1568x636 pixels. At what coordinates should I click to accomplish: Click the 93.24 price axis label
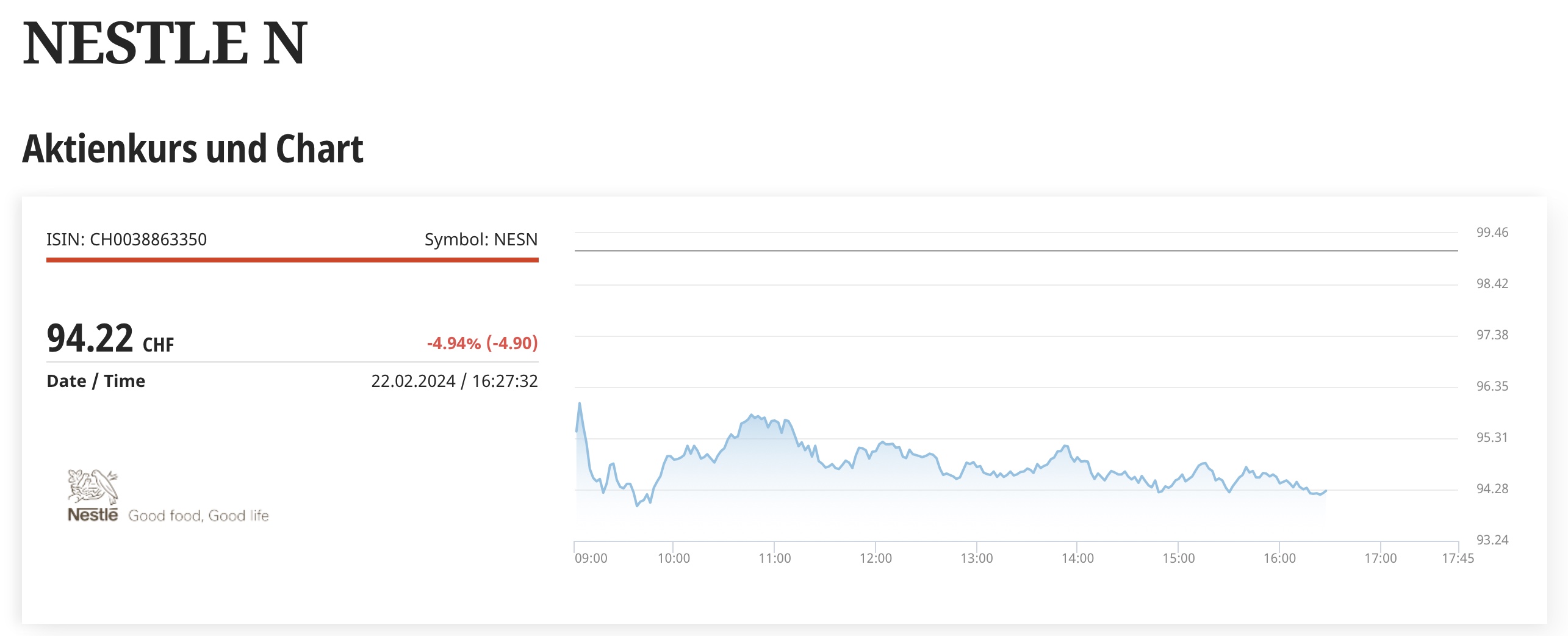1492,540
